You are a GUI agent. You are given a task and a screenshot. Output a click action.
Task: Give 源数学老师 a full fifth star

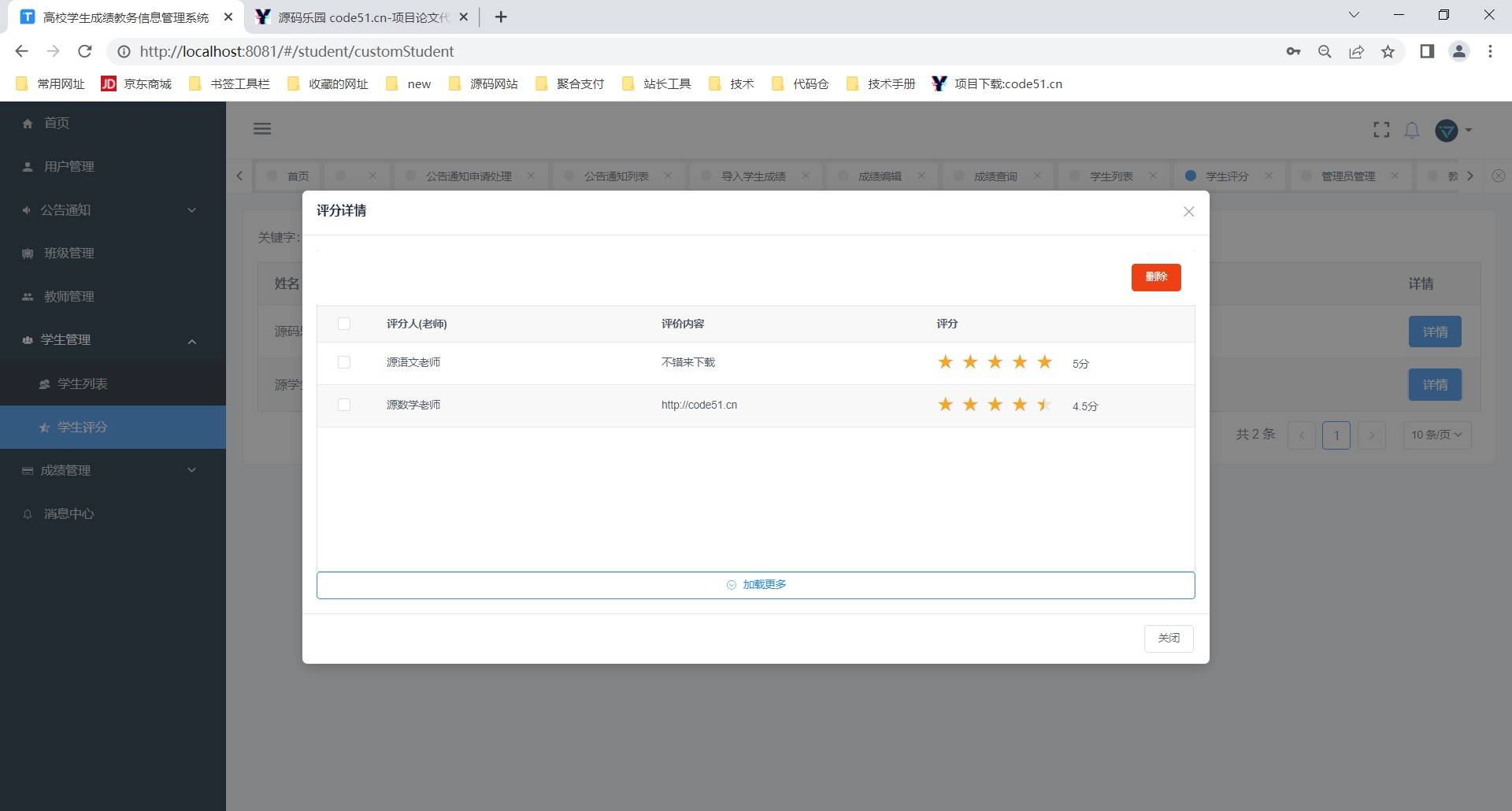pos(1045,404)
